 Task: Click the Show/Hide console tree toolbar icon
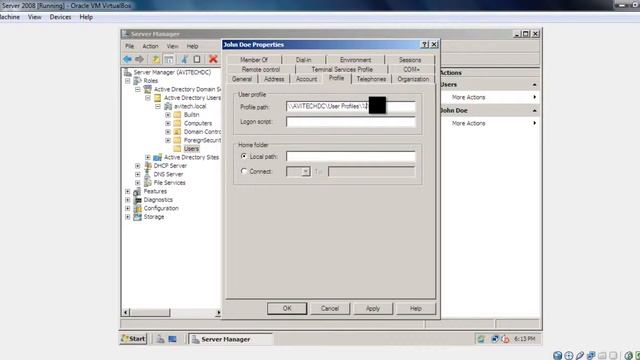point(168,60)
